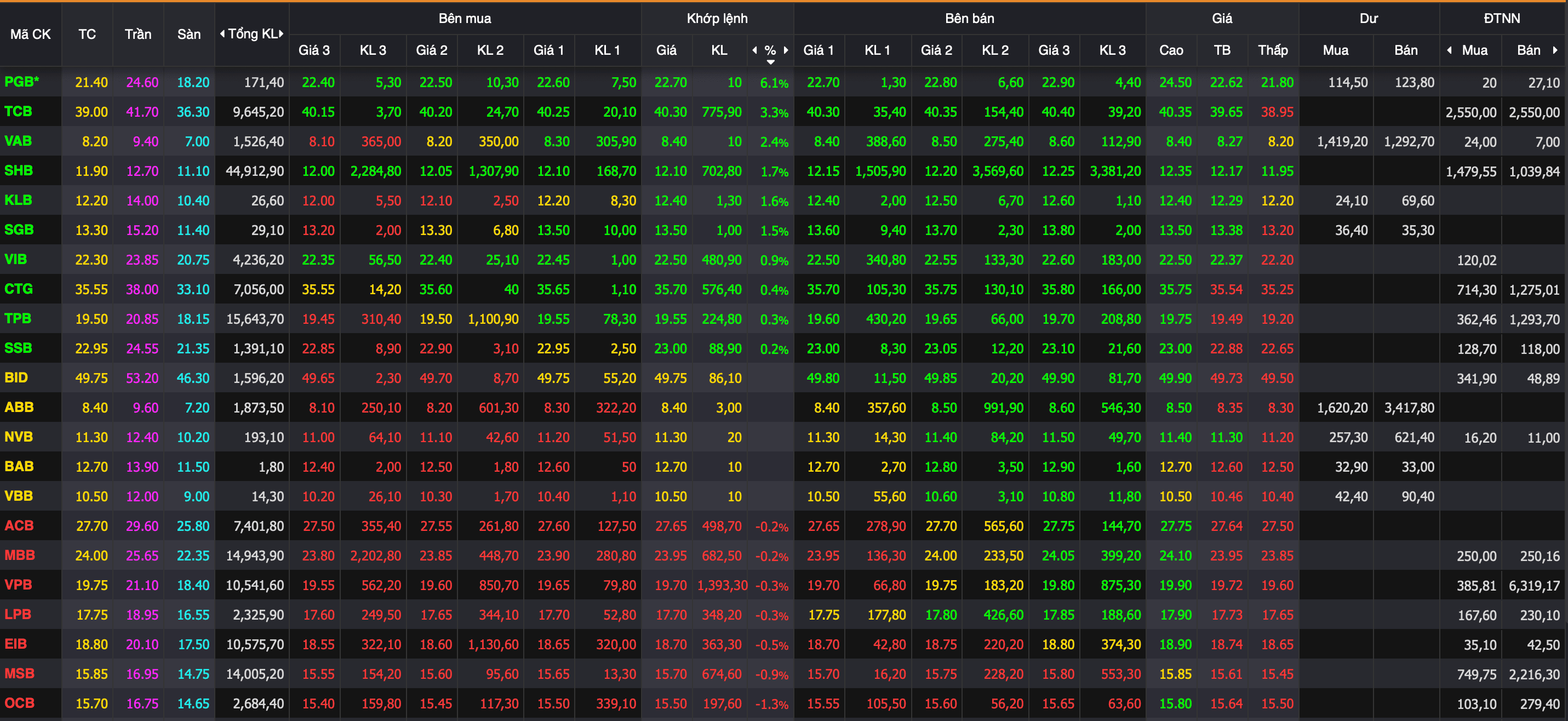Click ABB surplus sell value 3,417,80

tap(1409, 408)
